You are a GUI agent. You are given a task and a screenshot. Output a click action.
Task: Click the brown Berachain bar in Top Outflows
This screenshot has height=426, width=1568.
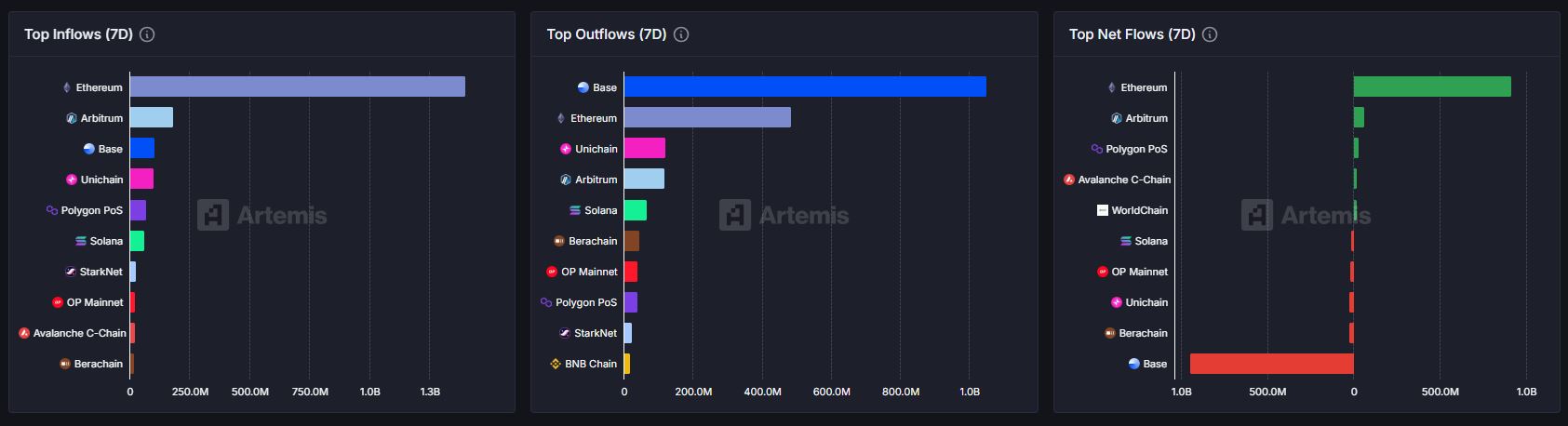tap(632, 240)
